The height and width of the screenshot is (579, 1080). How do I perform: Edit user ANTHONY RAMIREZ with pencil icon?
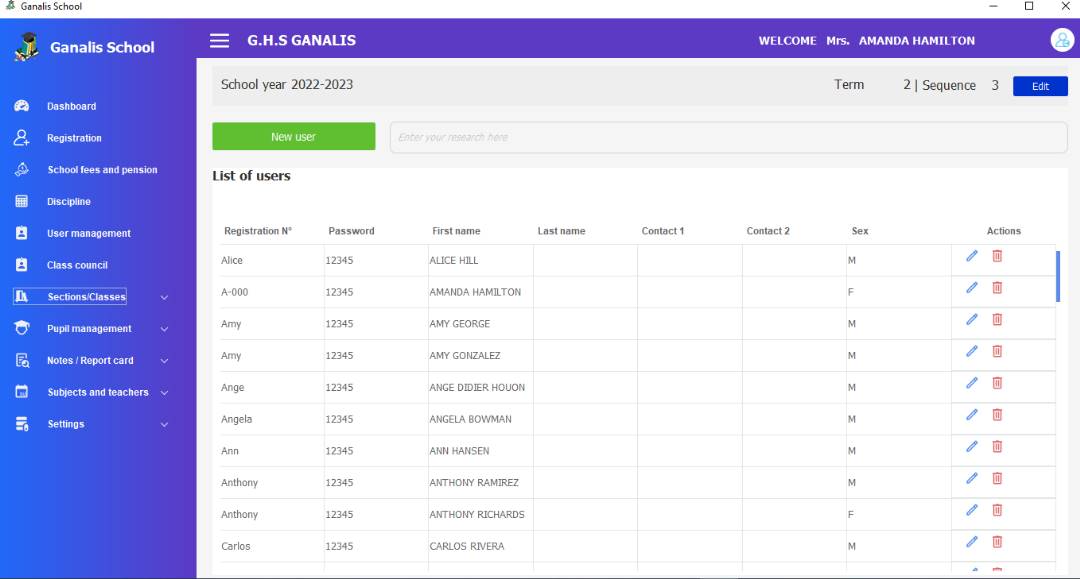pos(972,478)
